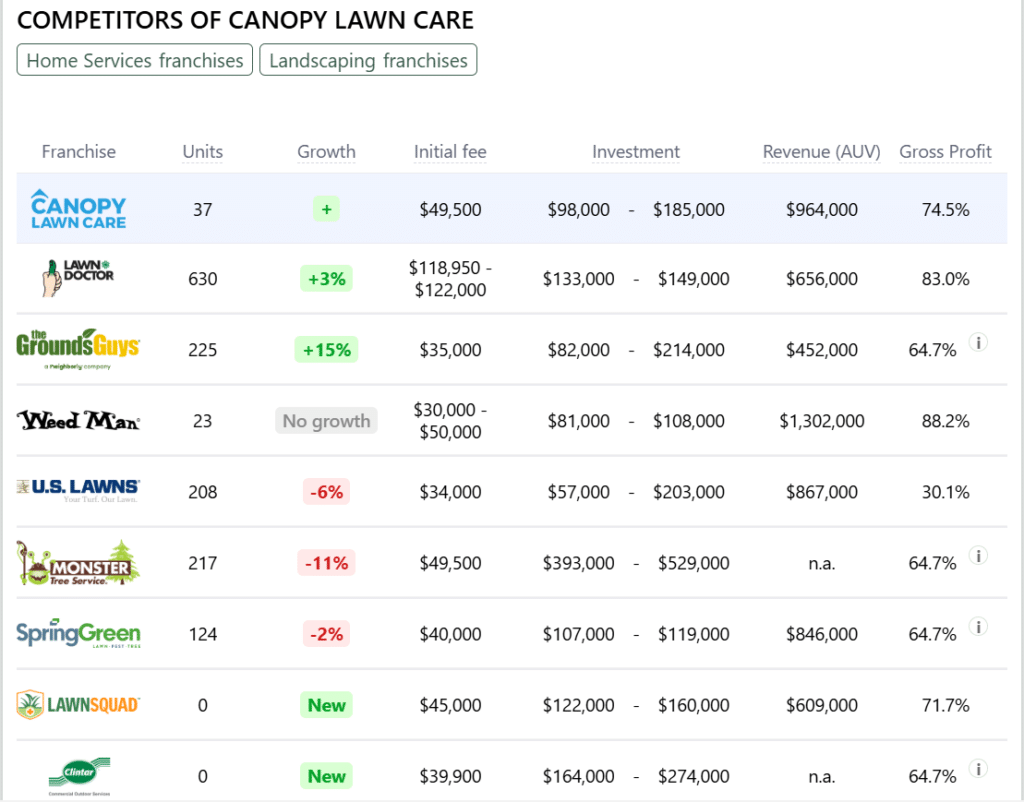Image resolution: width=1024 pixels, height=802 pixels.
Task: Click the green plus growth badge for Canopy
Action: point(327,210)
